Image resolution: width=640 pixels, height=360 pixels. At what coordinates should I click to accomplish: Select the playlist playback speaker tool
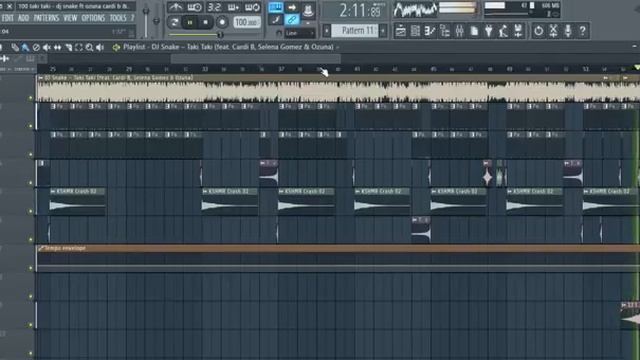pyautogui.click(x=100, y=48)
